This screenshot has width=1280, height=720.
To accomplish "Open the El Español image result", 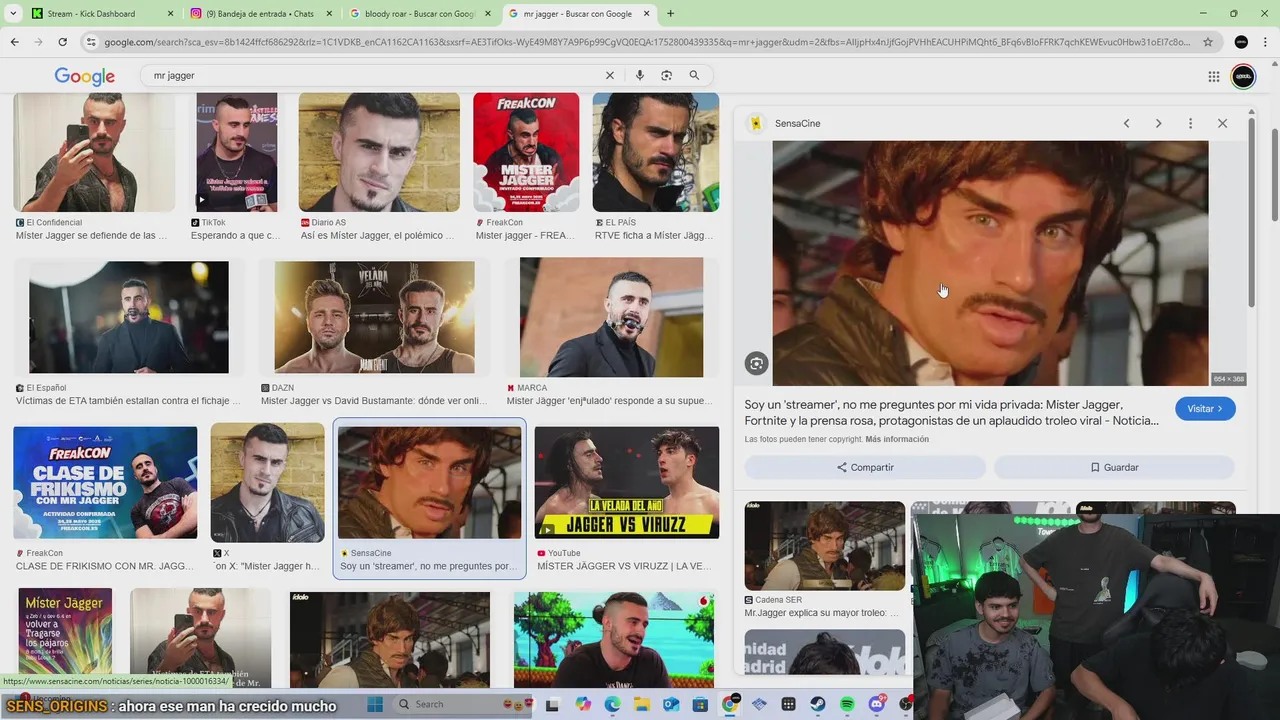I will click(x=128, y=317).
